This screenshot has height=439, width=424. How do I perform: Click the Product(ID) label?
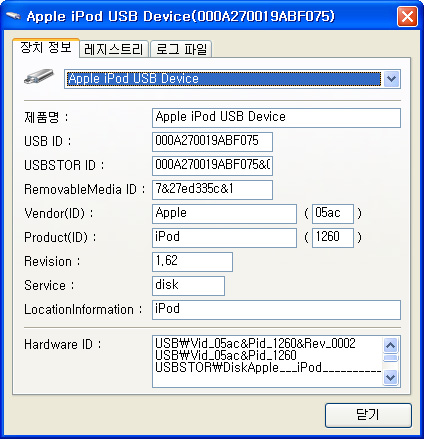tap(60, 238)
